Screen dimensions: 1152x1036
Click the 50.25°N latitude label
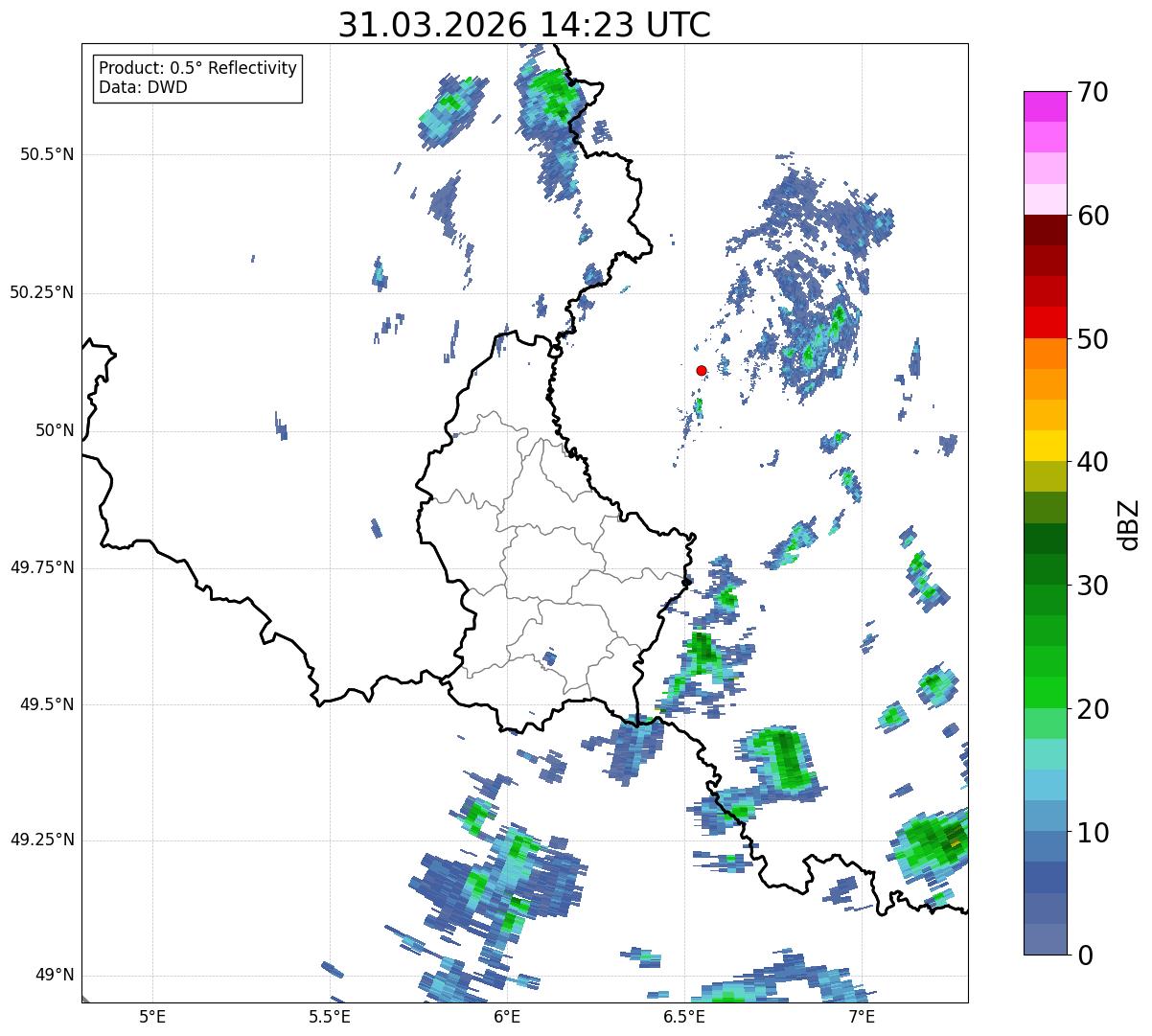(41, 292)
